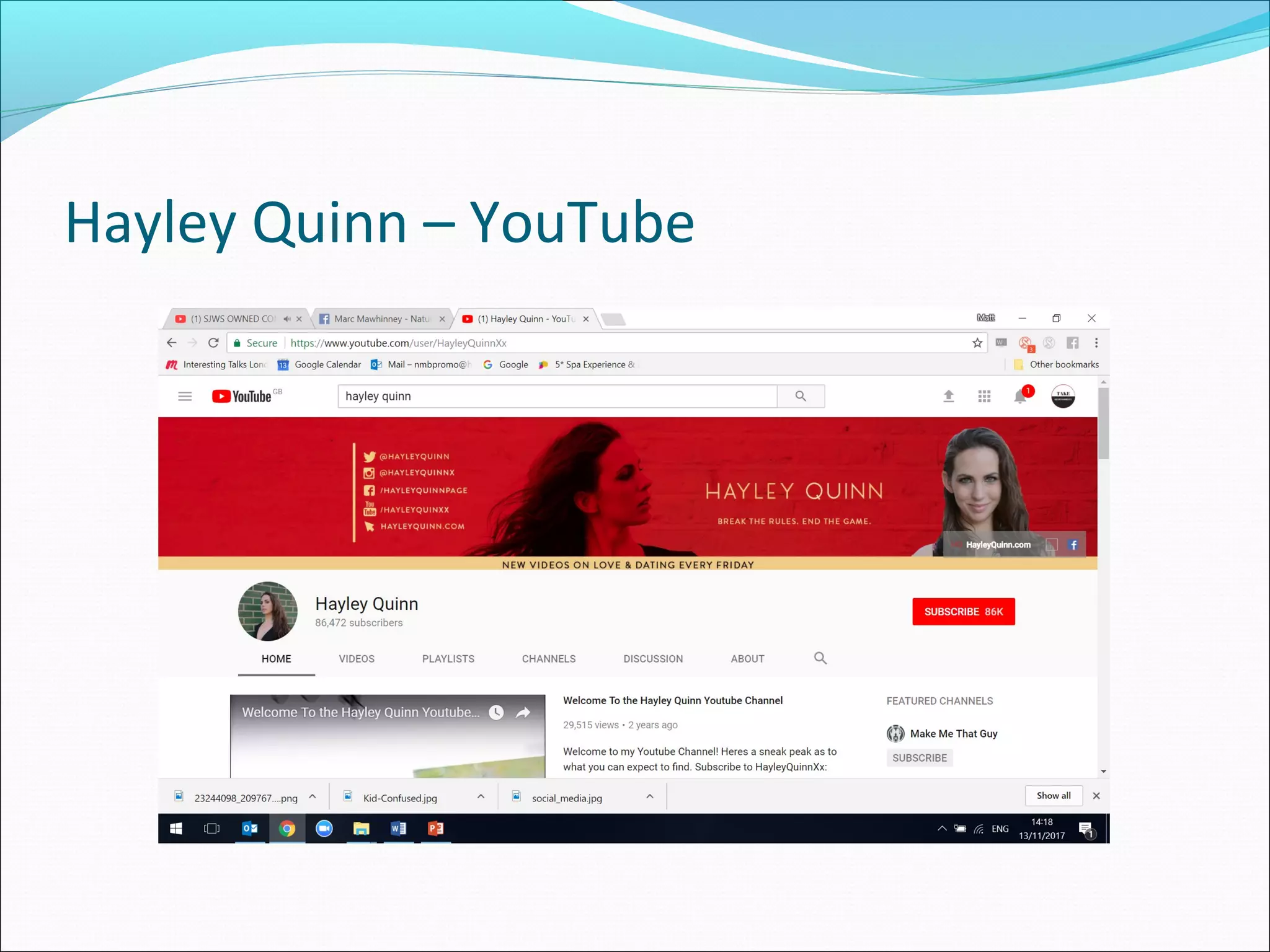
Task: Open Other bookmarks folder
Action: pos(1056,364)
